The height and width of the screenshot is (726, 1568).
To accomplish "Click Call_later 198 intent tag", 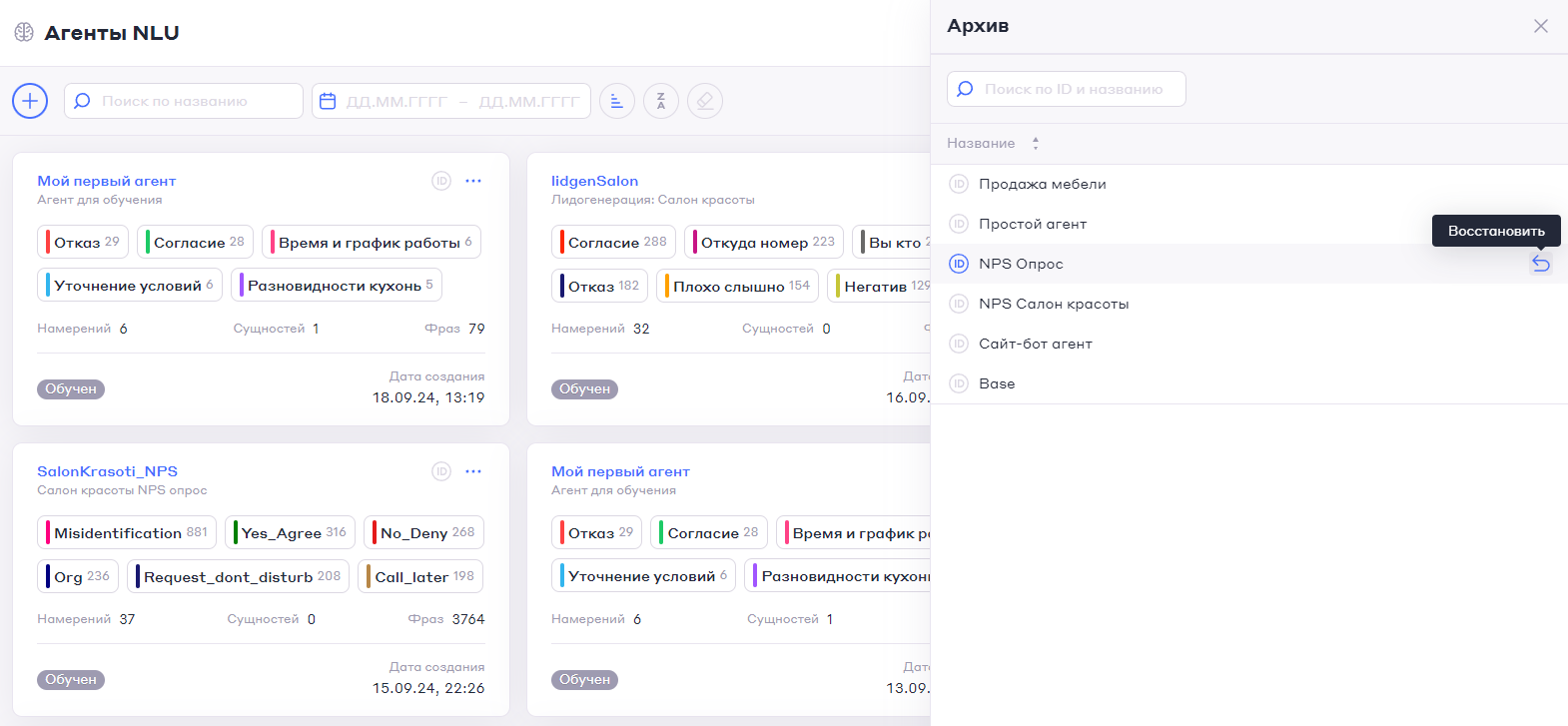I will click(420, 576).
